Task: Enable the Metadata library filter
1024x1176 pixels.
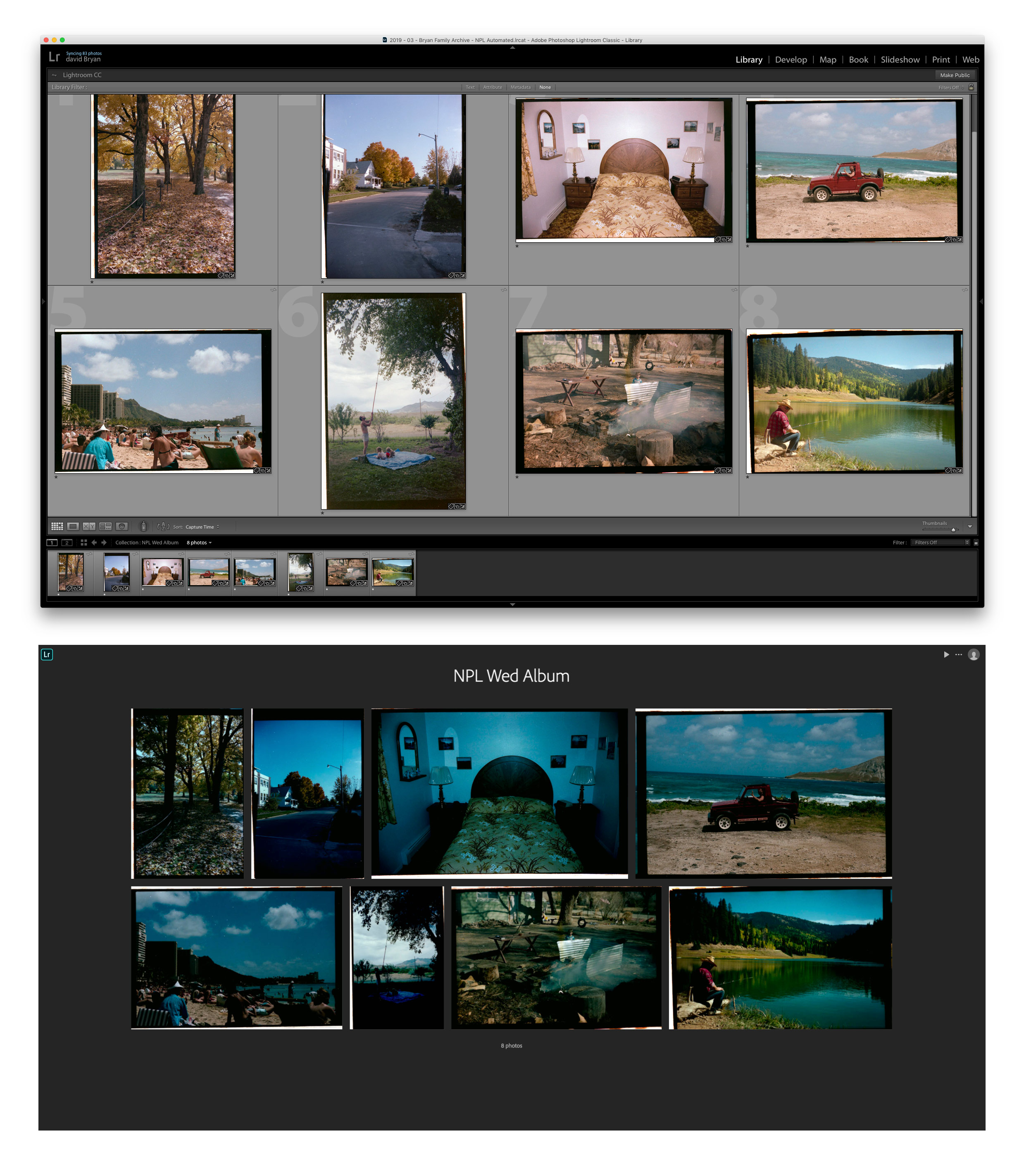Action: (521, 88)
